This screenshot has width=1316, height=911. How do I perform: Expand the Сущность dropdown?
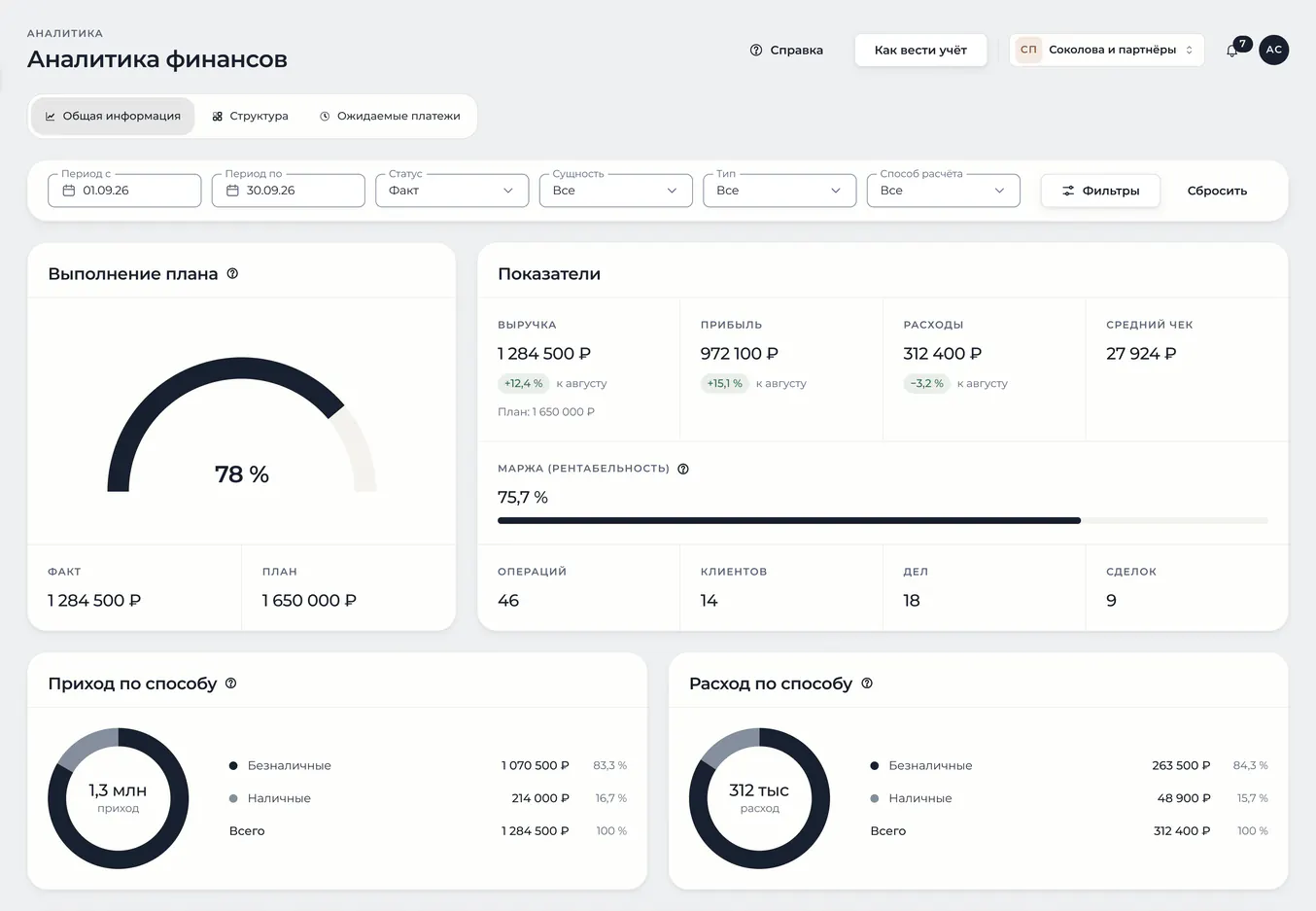tap(616, 191)
